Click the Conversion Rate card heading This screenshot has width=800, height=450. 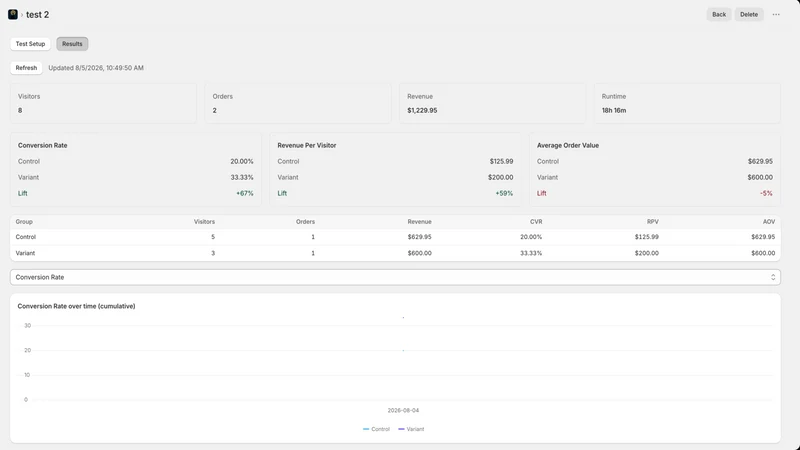[x=42, y=145]
